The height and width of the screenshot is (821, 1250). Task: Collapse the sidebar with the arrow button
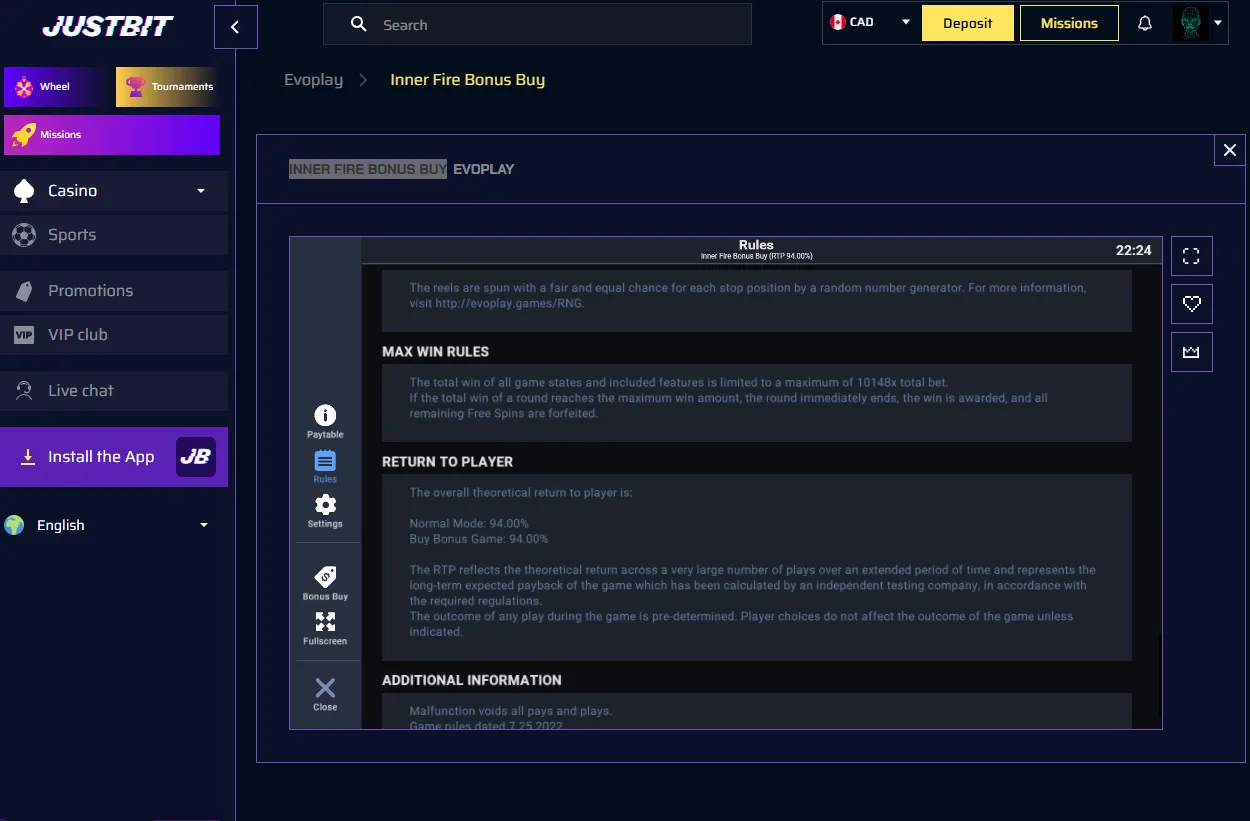click(x=236, y=27)
